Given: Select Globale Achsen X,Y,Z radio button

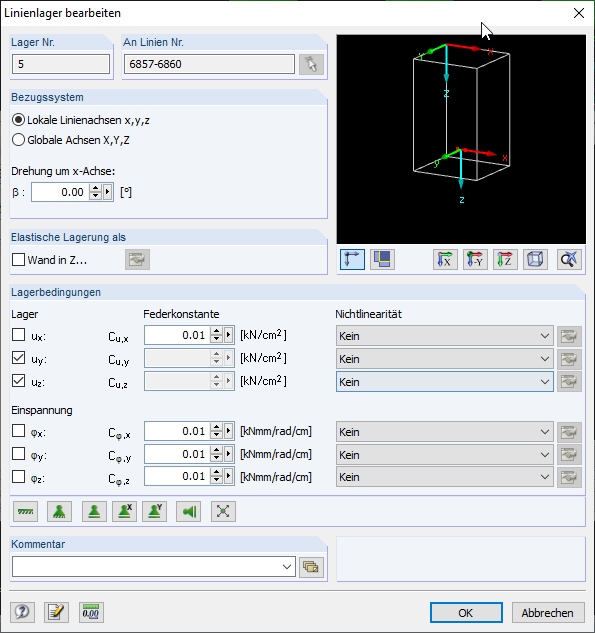Looking at the screenshot, I should (x=19, y=140).
